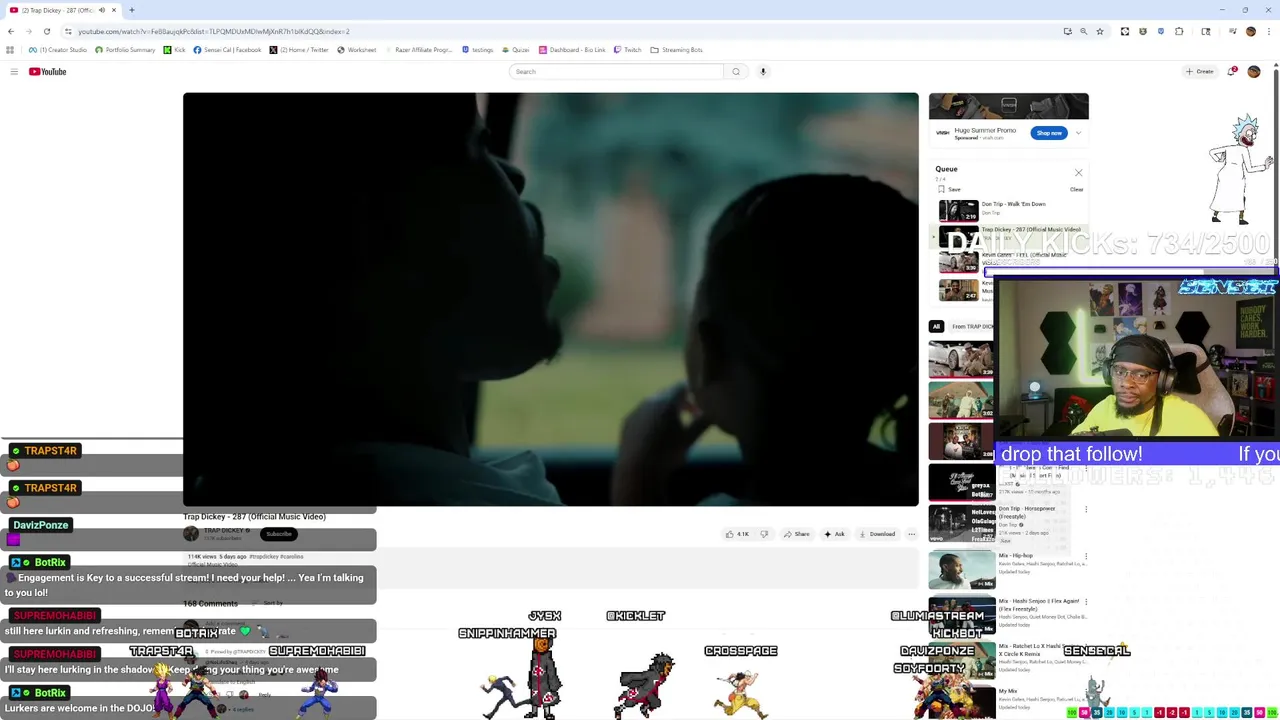The image size is (1280, 720).
Task: Open the Sensei Cal Facebook bookmark
Action: [x=227, y=50]
